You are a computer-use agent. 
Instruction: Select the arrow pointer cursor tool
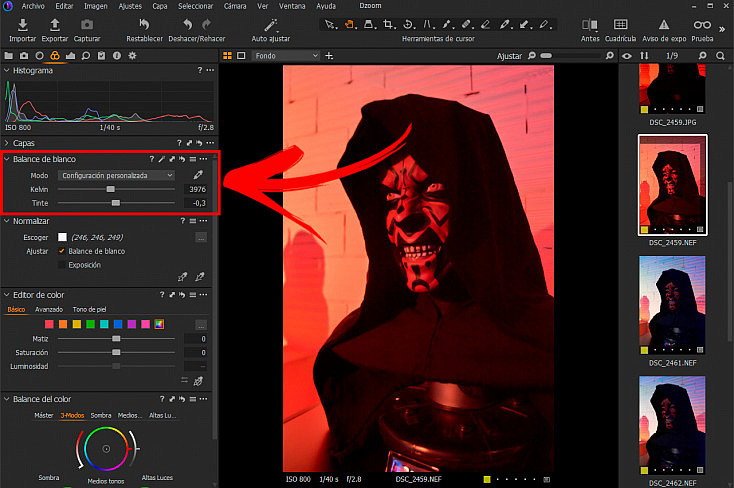pyautogui.click(x=330, y=24)
